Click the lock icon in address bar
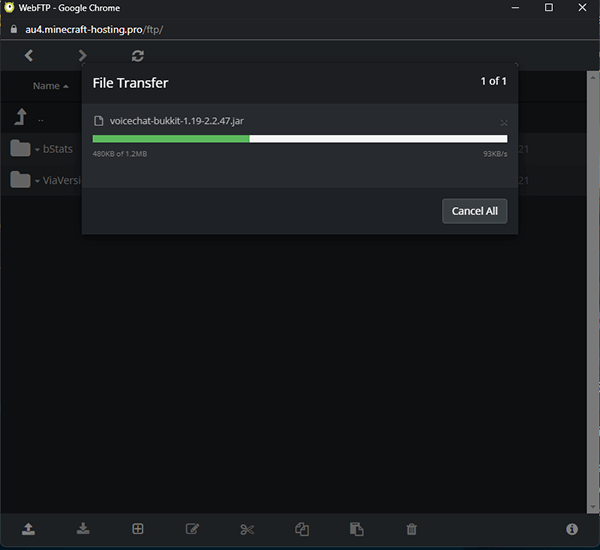Image resolution: width=600 pixels, height=550 pixels. tap(14, 29)
